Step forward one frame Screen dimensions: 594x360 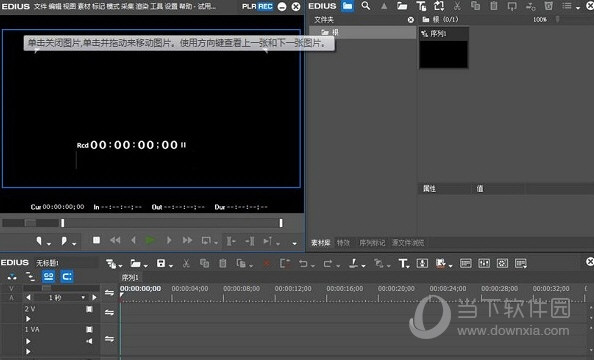click(x=169, y=240)
